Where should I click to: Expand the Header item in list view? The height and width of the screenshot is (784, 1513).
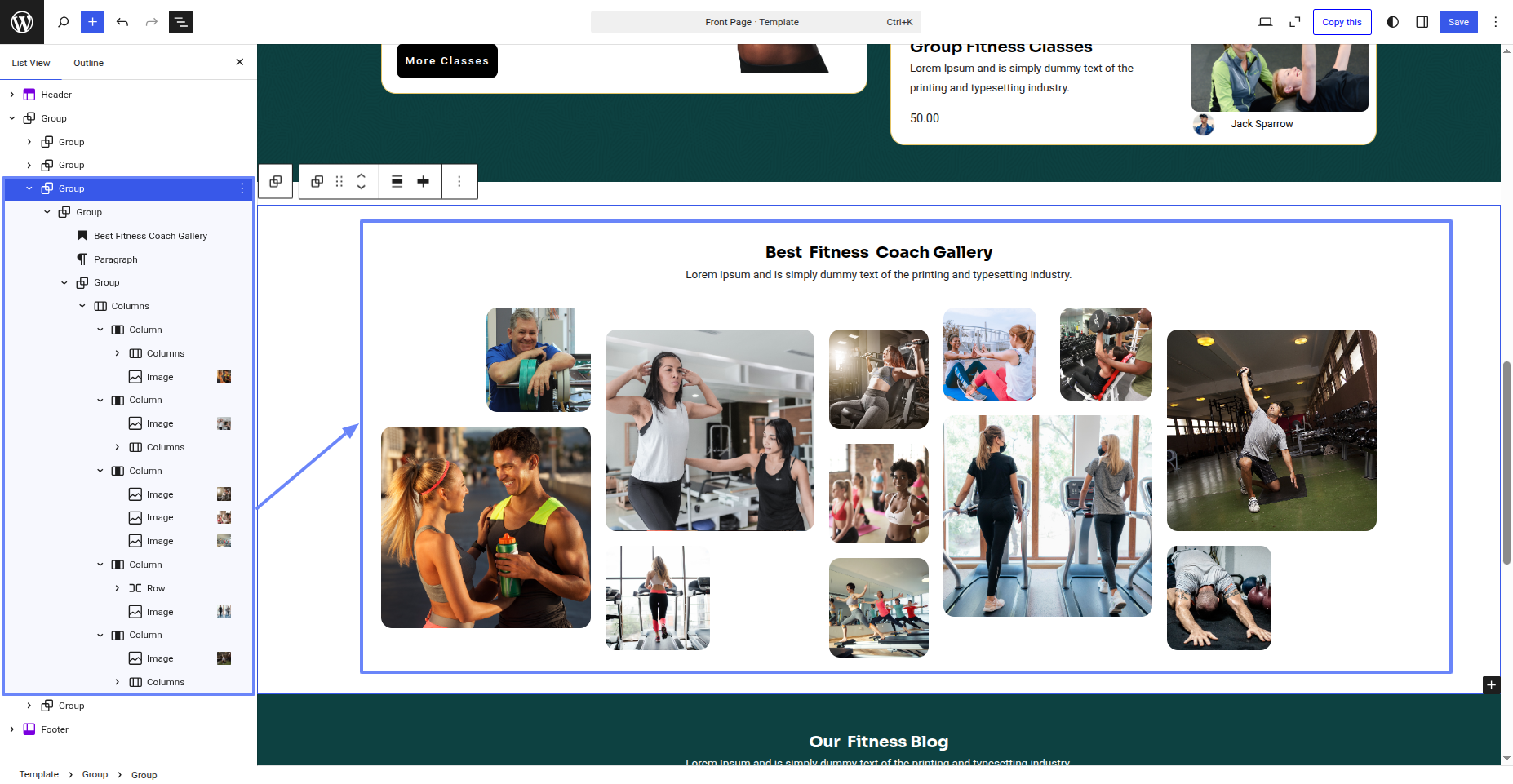(12, 95)
